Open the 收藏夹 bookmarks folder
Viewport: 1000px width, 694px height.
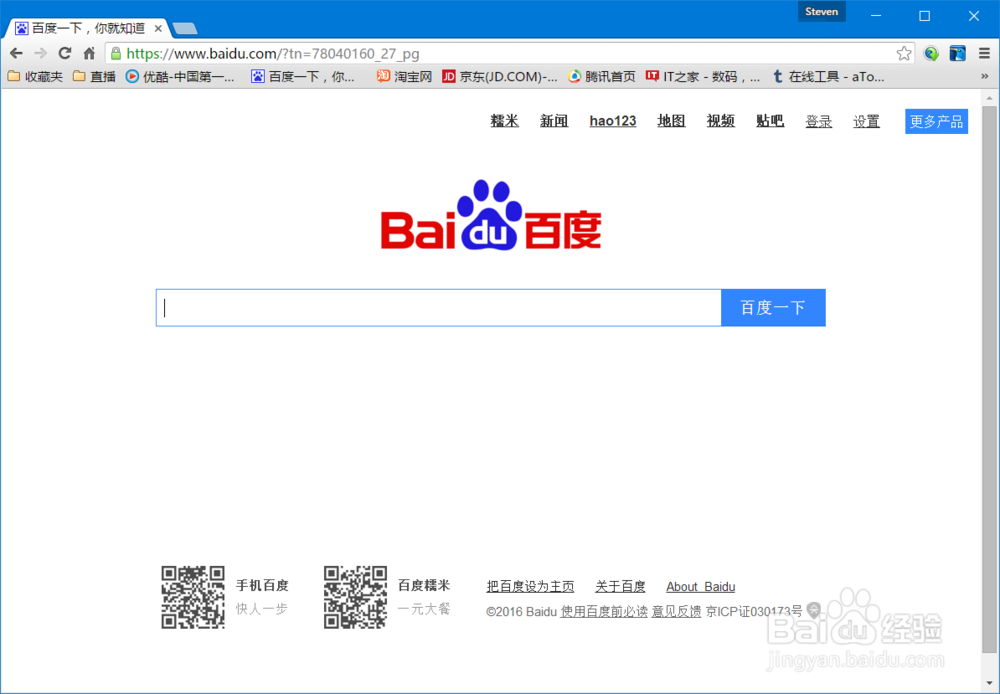[35, 77]
